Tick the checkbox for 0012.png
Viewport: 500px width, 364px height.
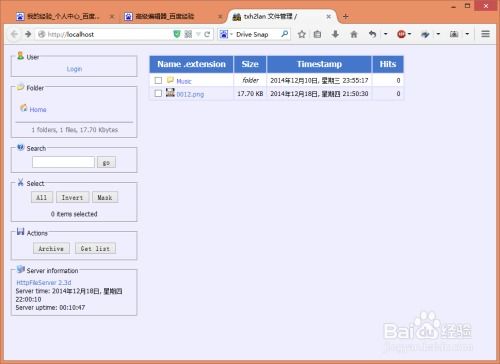coord(158,93)
